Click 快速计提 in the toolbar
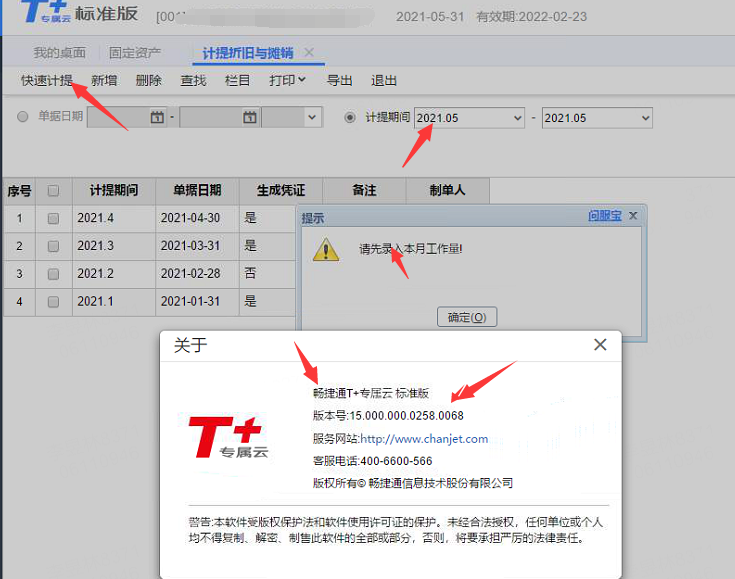 pyautogui.click(x=47, y=81)
